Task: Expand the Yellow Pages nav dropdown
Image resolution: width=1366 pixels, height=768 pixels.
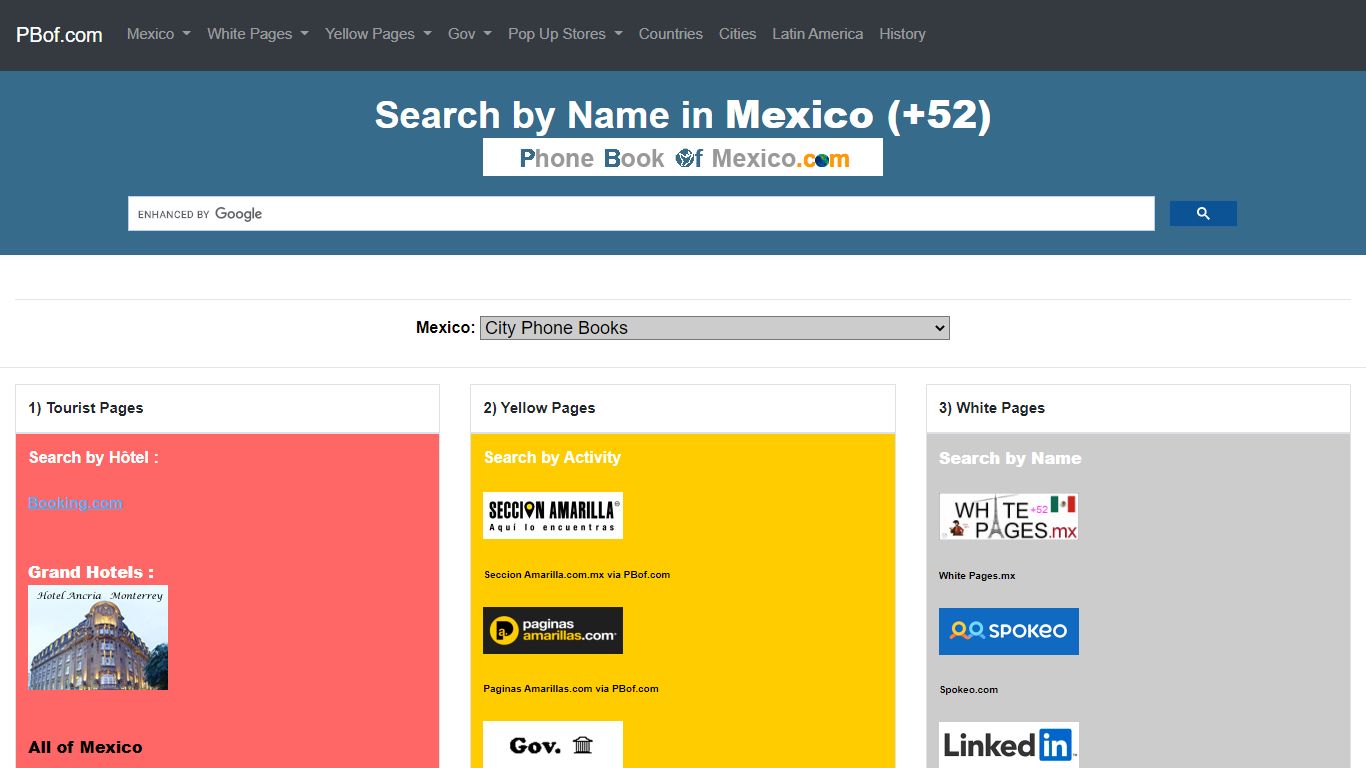Action: click(x=378, y=34)
